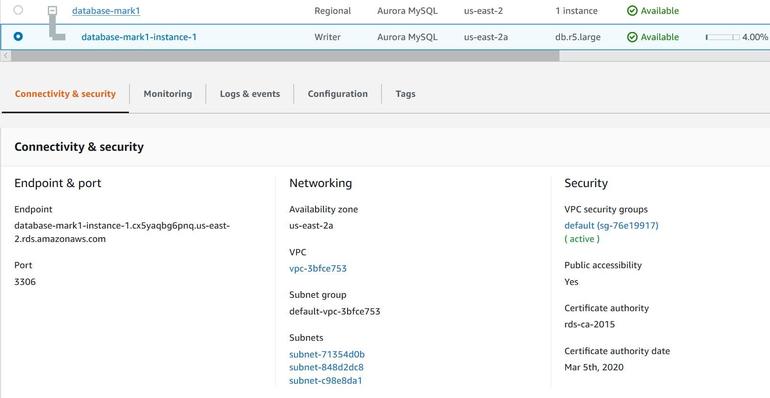770x398 pixels.
Task: Click the us-east-2 region cell
Action: [x=483, y=11]
